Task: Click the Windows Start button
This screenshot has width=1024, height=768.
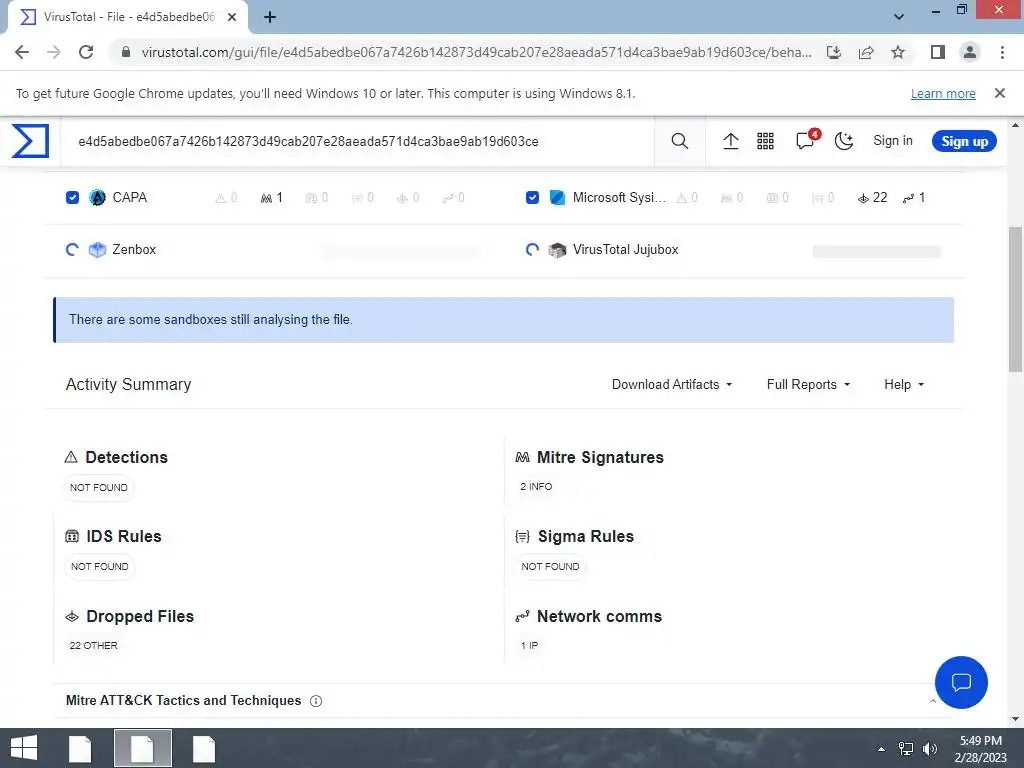Action: [24, 748]
